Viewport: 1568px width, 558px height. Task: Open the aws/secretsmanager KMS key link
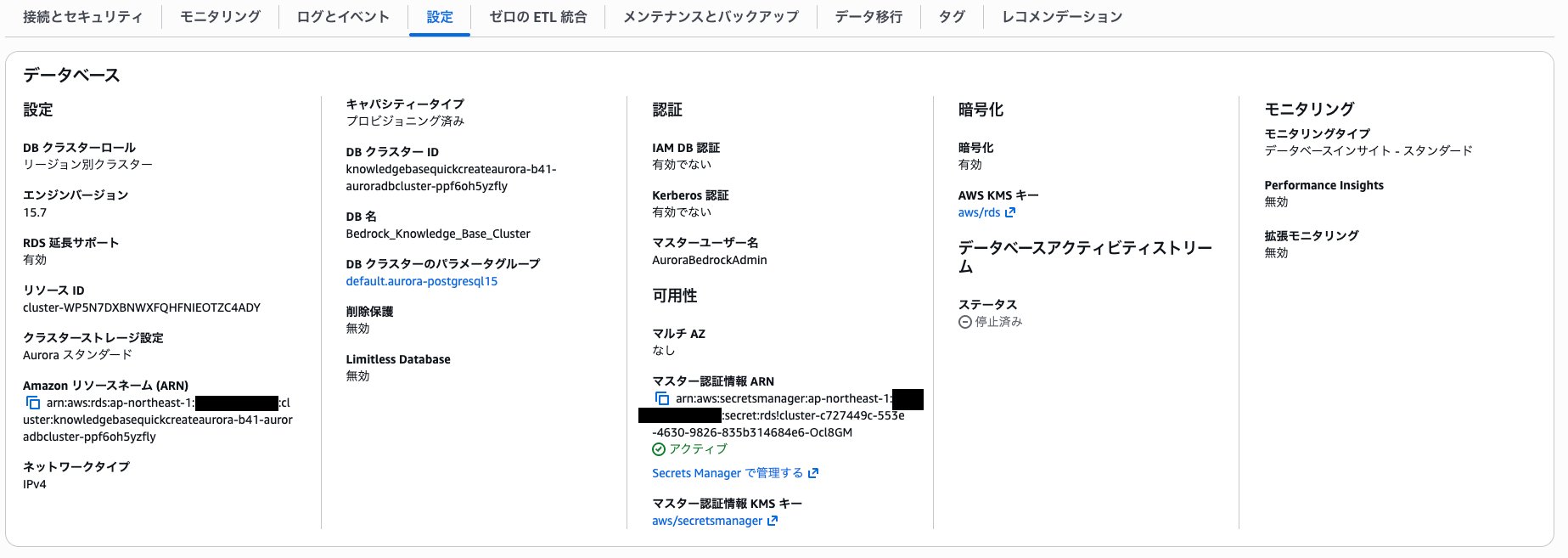tap(705, 521)
